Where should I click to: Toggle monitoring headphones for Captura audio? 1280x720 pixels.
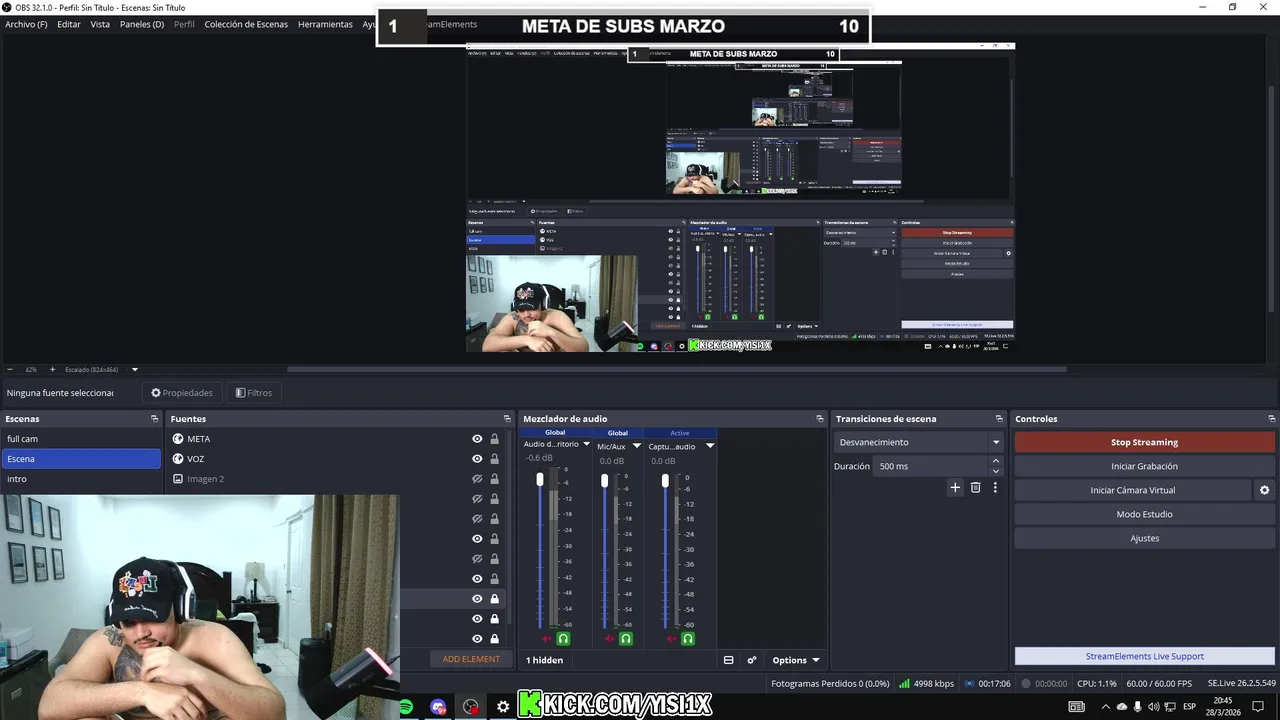click(x=688, y=639)
